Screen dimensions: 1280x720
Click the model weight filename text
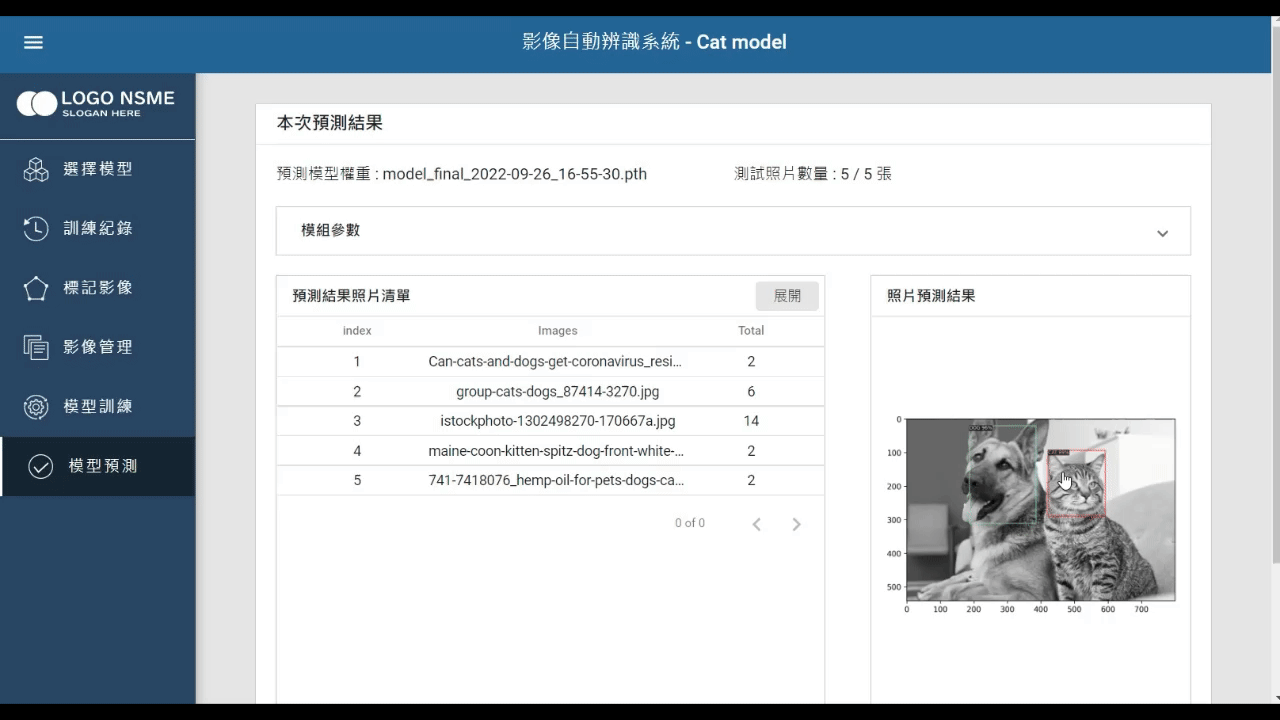click(x=515, y=174)
